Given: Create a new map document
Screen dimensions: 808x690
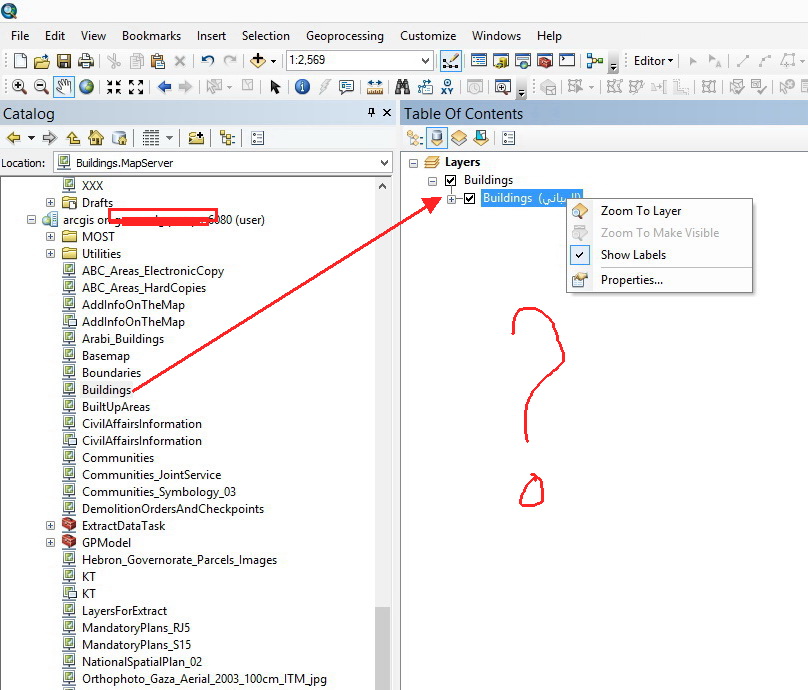Looking at the screenshot, I should click(x=20, y=61).
